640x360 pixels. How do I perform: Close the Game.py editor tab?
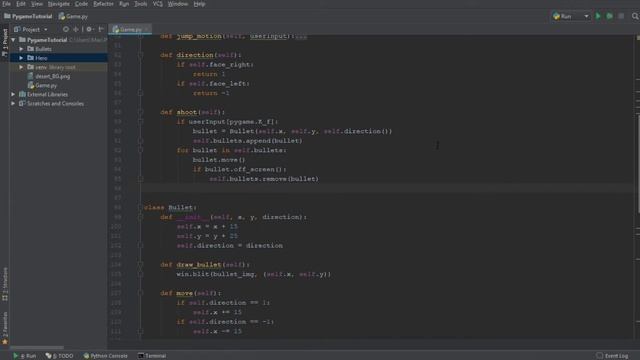pyautogui.click(x=147, y=29)
